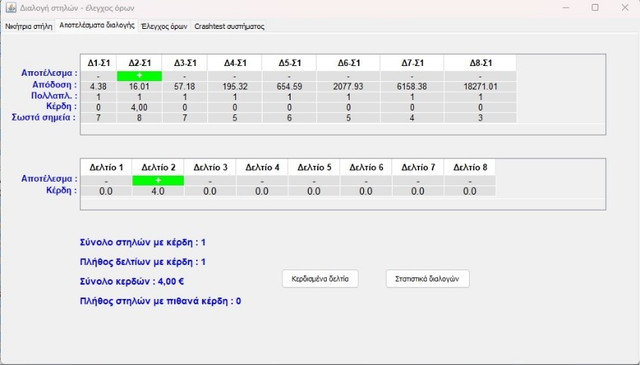This screenshot has width=640, height=365.
Task: Click the Σωστά σημεία row label
Action: coord(44,118)
